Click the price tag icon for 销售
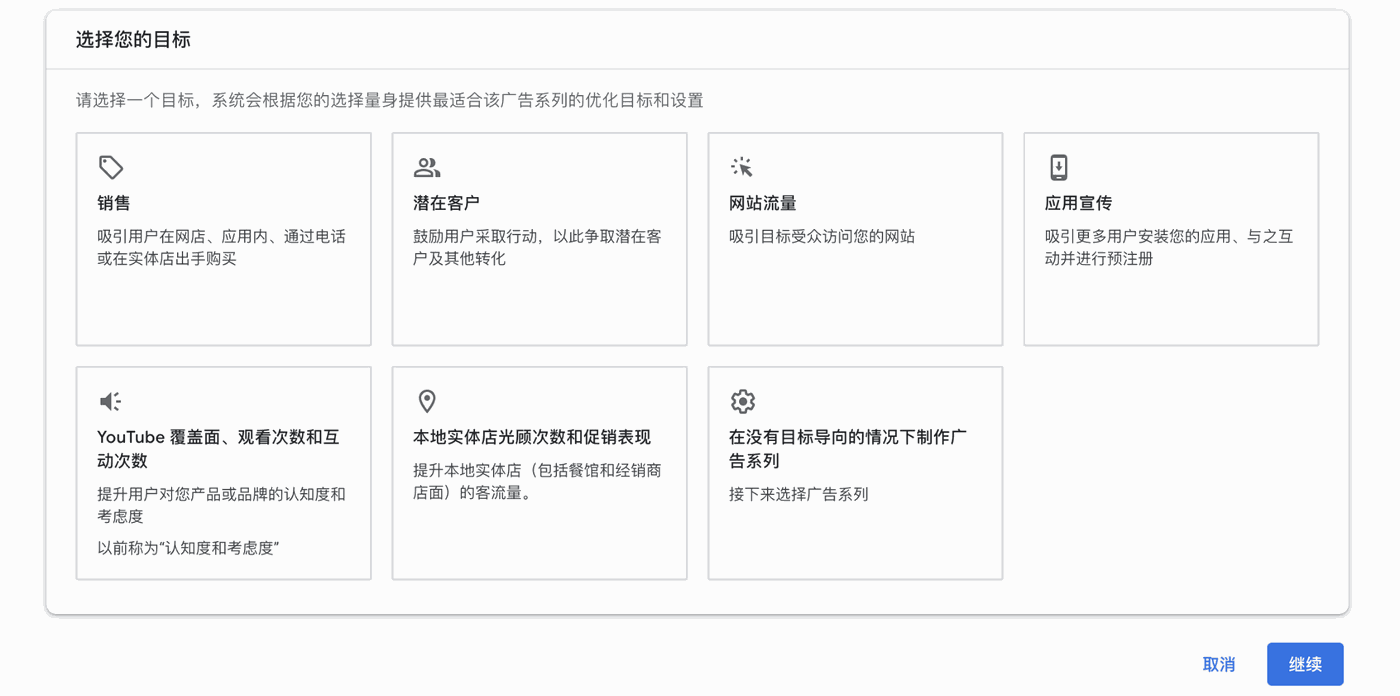The height and width of the screenshot is (696, 1400). (111, 167)
